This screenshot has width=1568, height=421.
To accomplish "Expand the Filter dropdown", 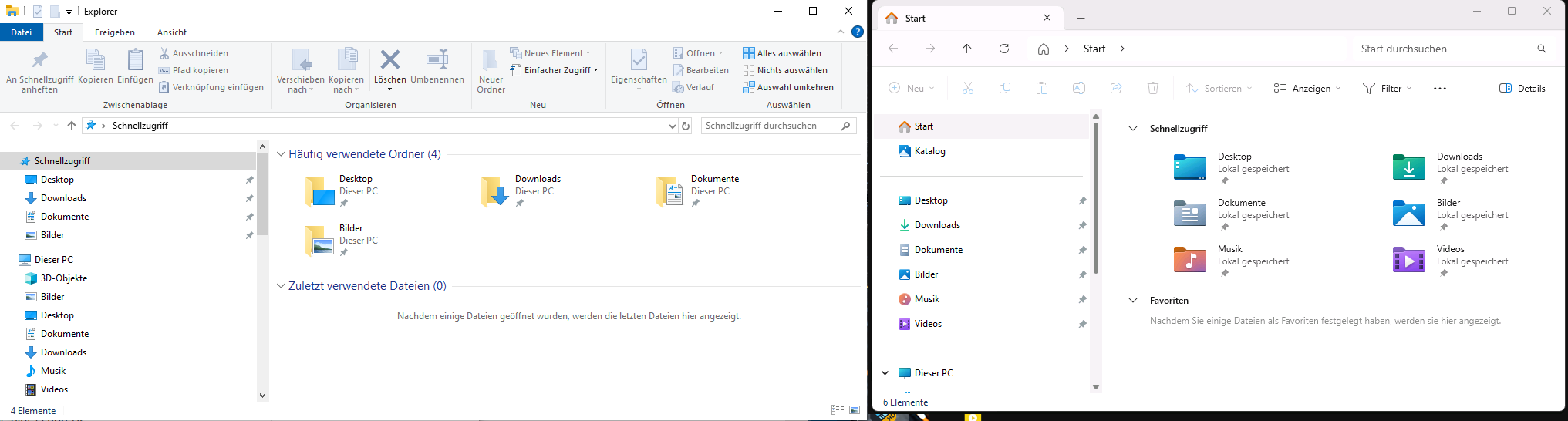I will tap(1387, 89).
